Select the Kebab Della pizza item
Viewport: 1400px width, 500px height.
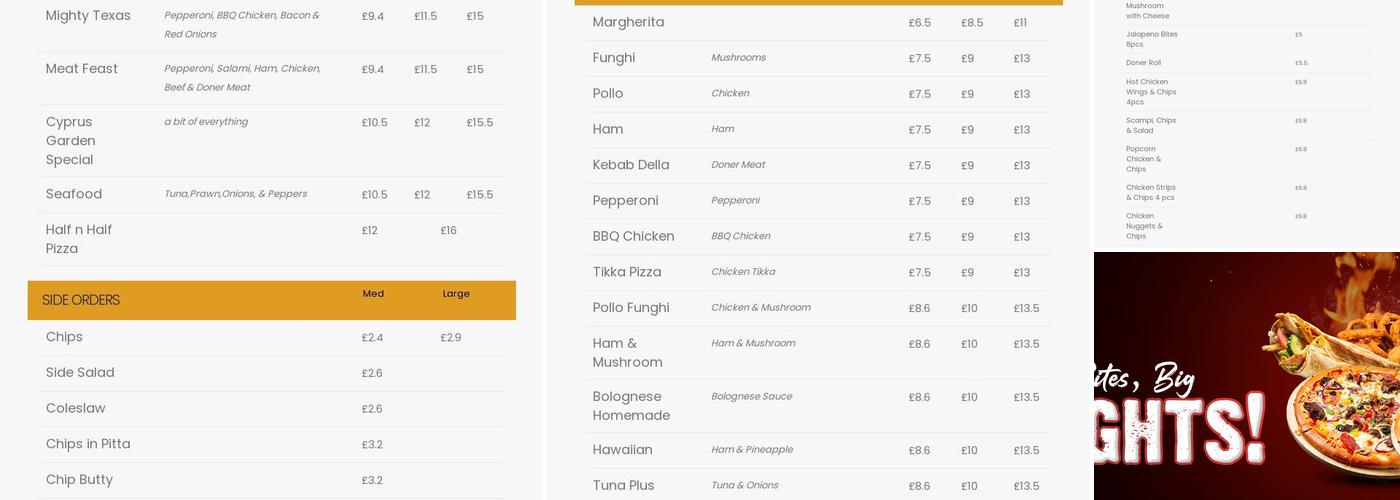click(631, 165)
